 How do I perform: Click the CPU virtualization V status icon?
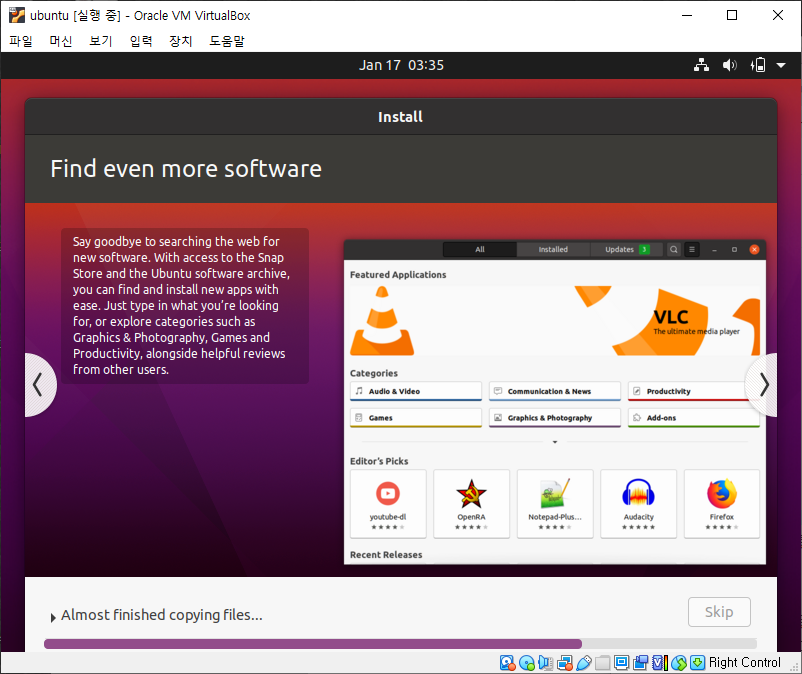(x=660, y=663)
